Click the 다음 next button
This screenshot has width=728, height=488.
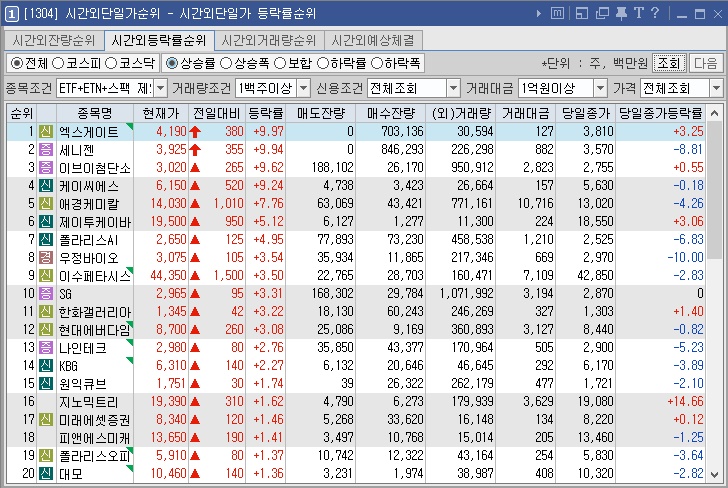(x=706, y=63)
